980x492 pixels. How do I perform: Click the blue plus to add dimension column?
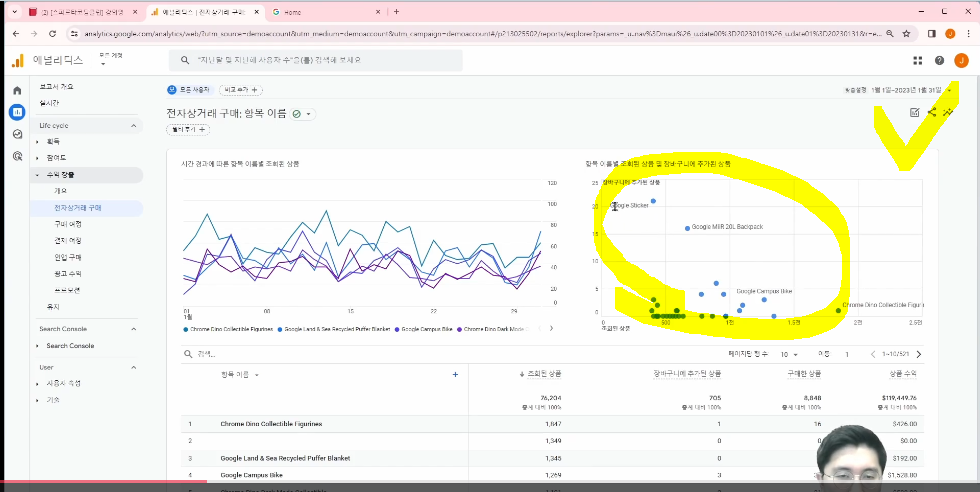(455, 374)
